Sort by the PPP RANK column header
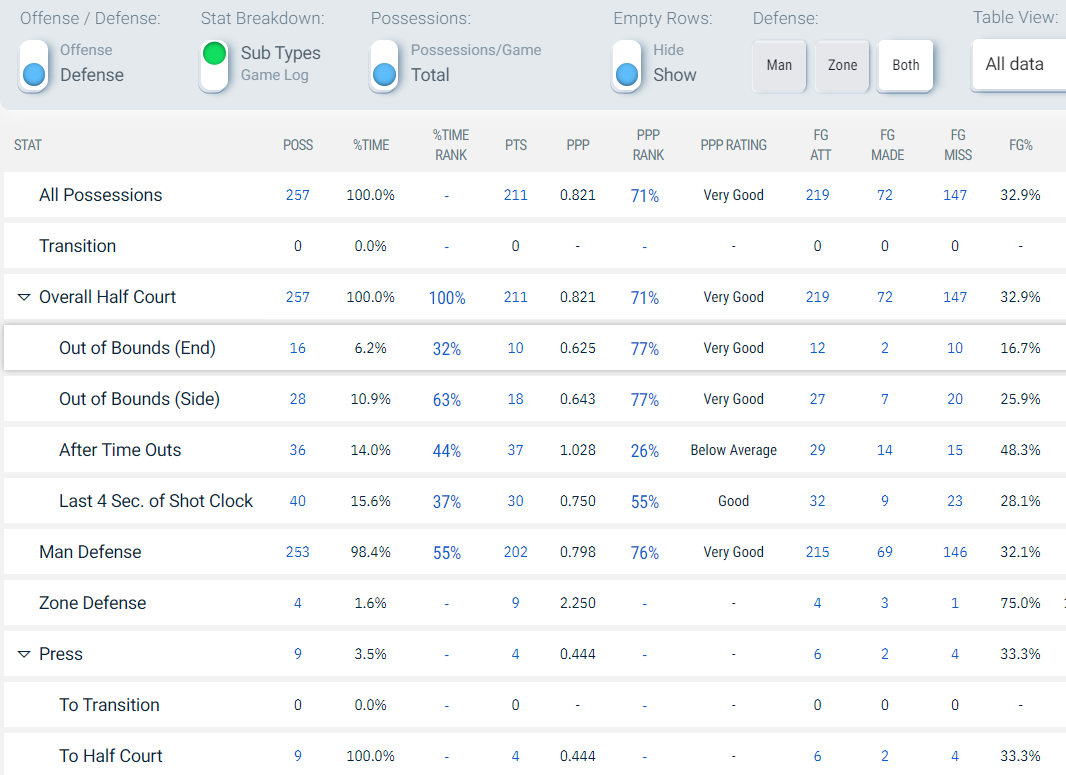1066x775 pixels. pyautogui.click(x=648, y=145)
